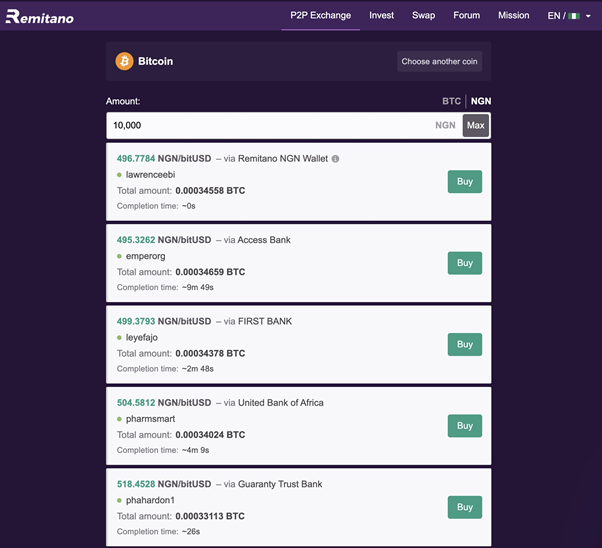Open seller emperorg profile name
The width and height of the screenshot is (602, 548).
coord(146,256)
